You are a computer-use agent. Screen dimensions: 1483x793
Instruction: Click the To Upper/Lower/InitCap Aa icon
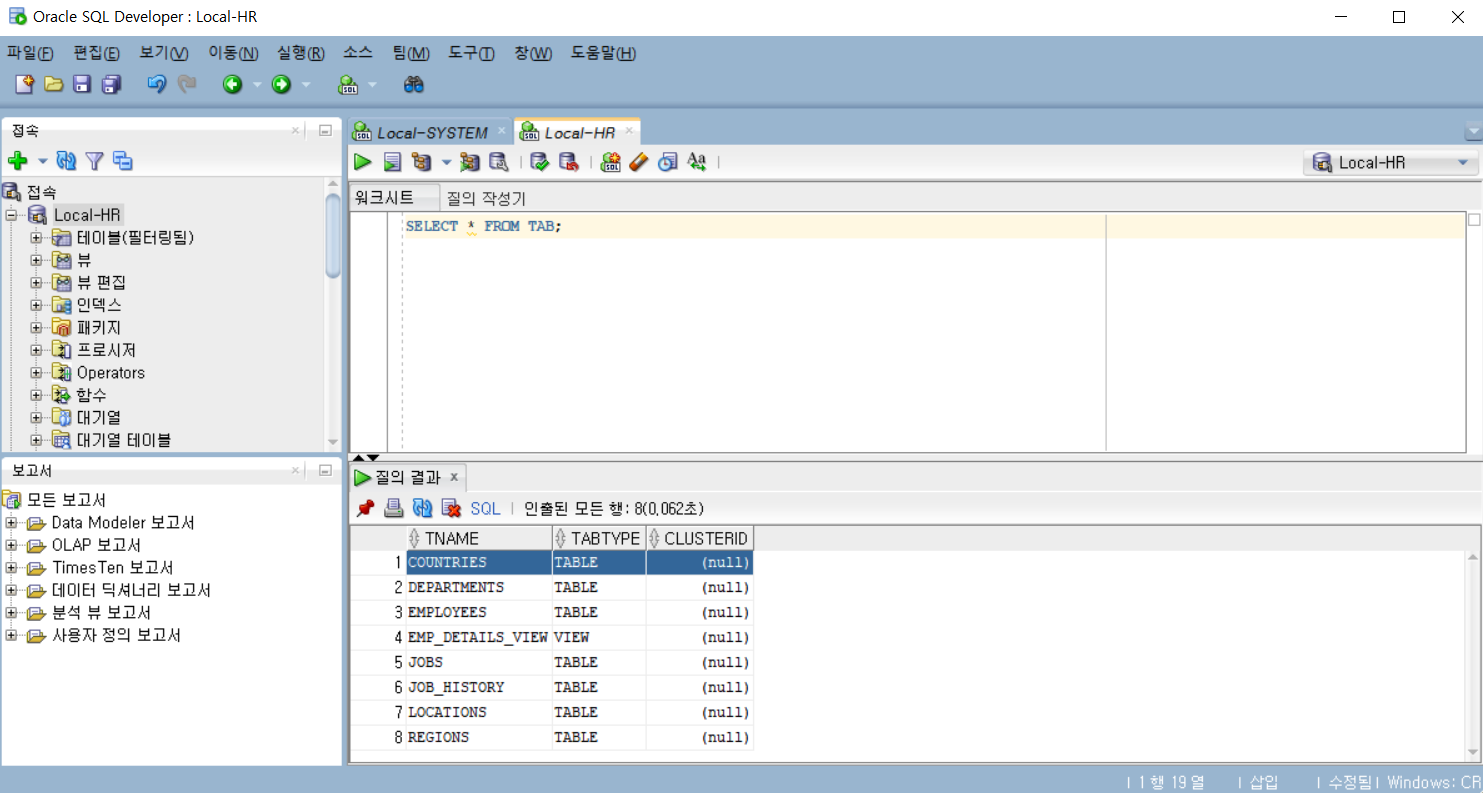697,162
